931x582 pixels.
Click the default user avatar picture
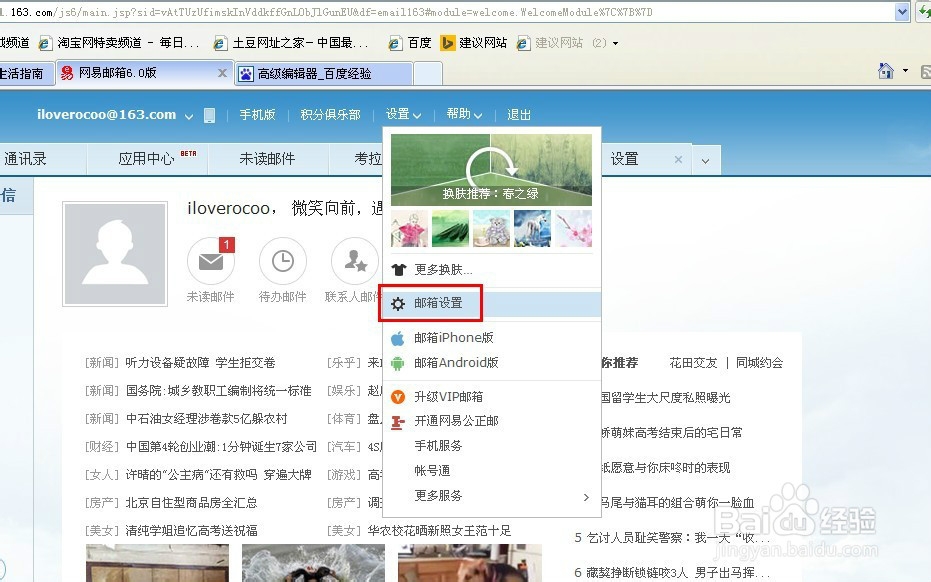coord(115,254)
